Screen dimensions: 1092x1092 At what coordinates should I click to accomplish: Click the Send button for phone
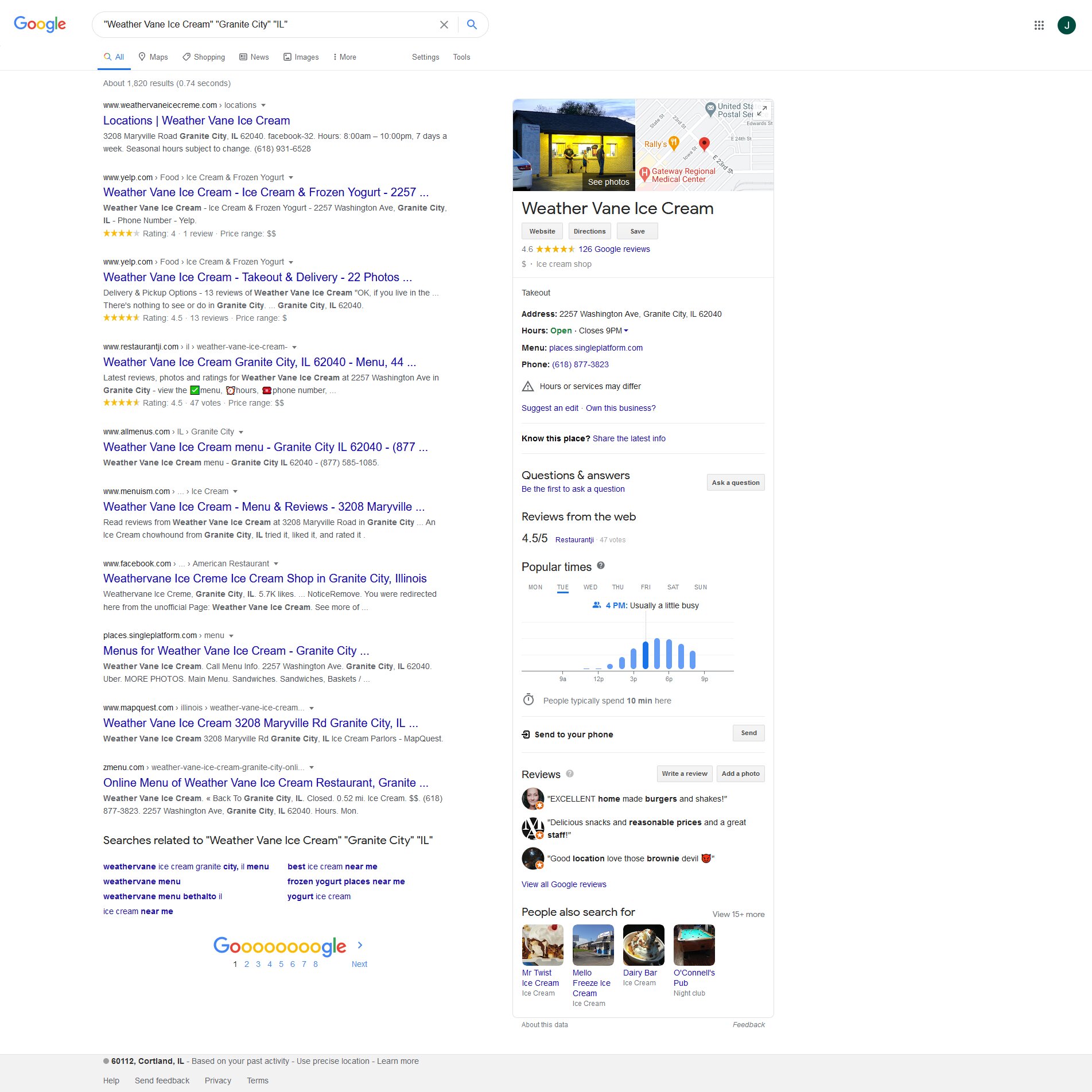pyautogui.click(x=748, y=733)
